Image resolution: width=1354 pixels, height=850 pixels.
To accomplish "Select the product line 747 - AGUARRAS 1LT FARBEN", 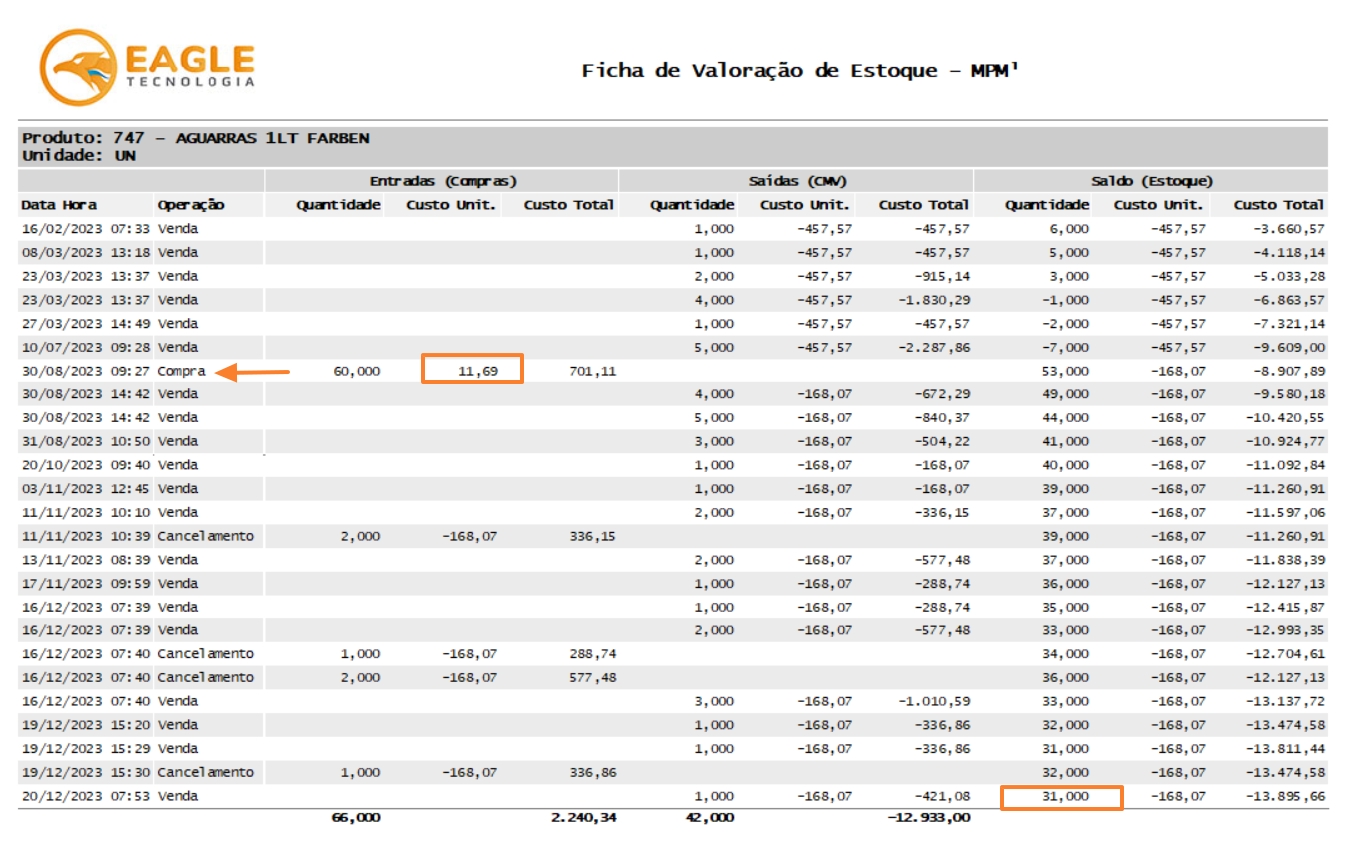I will pos(195,138).
